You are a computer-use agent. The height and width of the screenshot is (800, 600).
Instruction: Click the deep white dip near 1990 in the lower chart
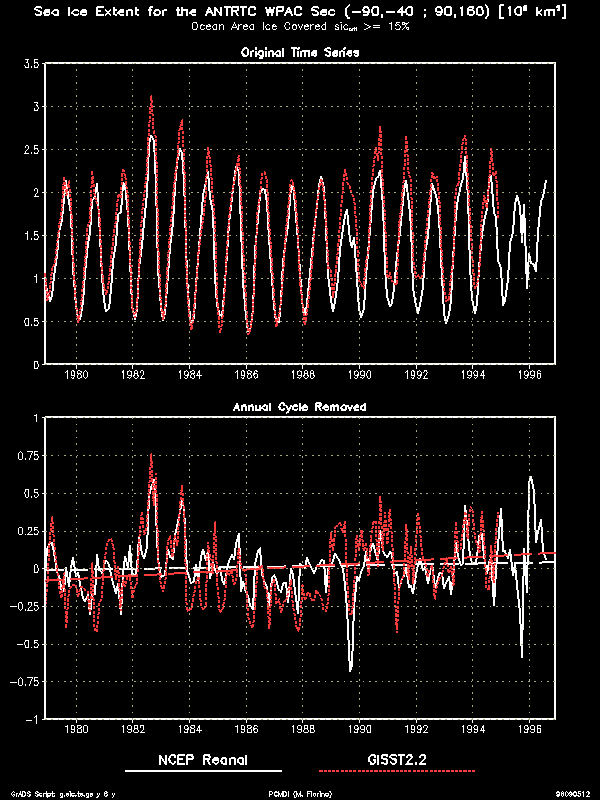(350, 668)
